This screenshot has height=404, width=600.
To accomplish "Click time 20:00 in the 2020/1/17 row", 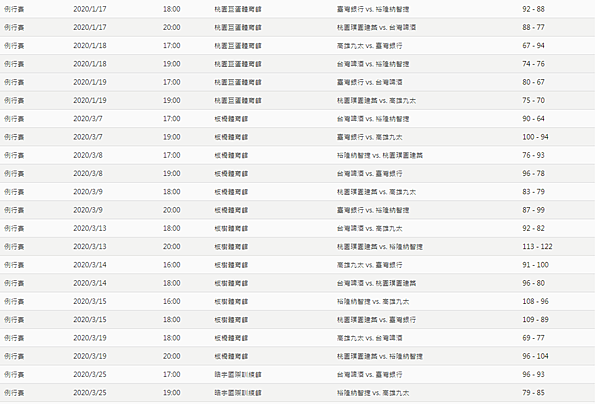I will click(x=171, y=28).
